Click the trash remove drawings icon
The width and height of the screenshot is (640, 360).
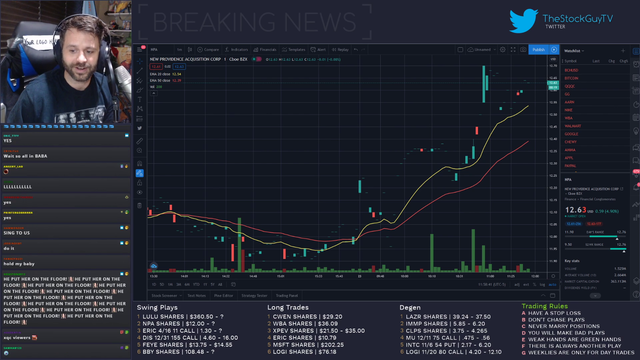pyautogui.click(x=140, y=205)
